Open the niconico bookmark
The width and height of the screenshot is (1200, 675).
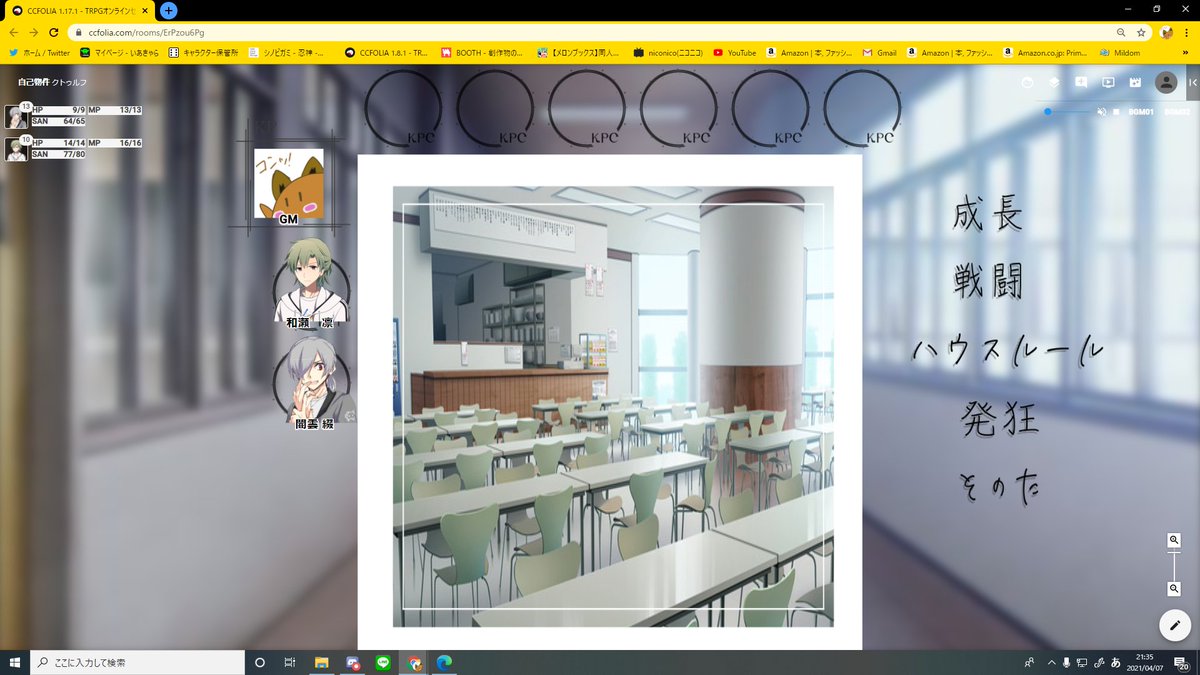(x=668, y=52)
